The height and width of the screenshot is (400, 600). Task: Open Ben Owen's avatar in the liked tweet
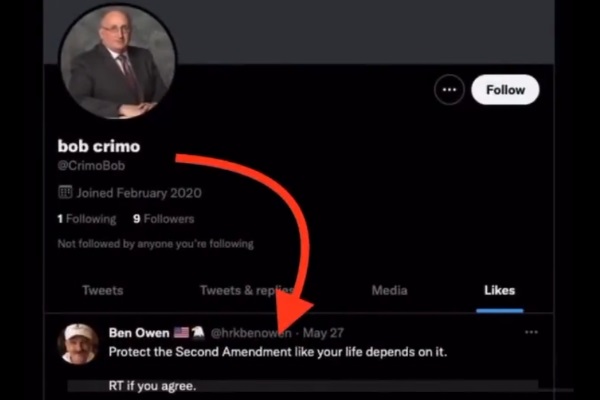[x=77, y=343]
